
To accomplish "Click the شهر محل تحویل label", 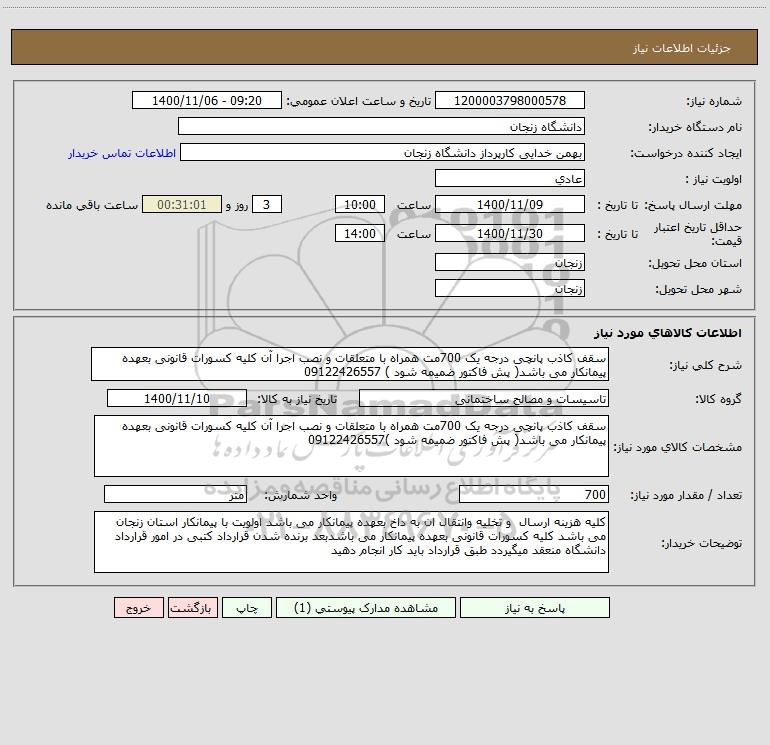I will [x=699, y=289].
